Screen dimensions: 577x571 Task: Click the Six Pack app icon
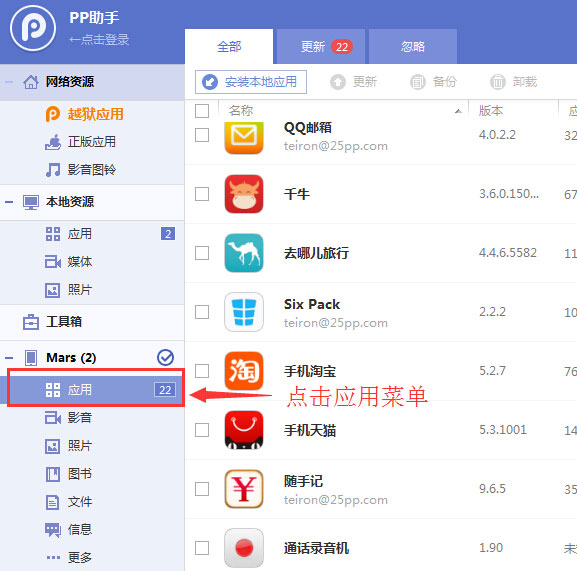coord(244,312)
